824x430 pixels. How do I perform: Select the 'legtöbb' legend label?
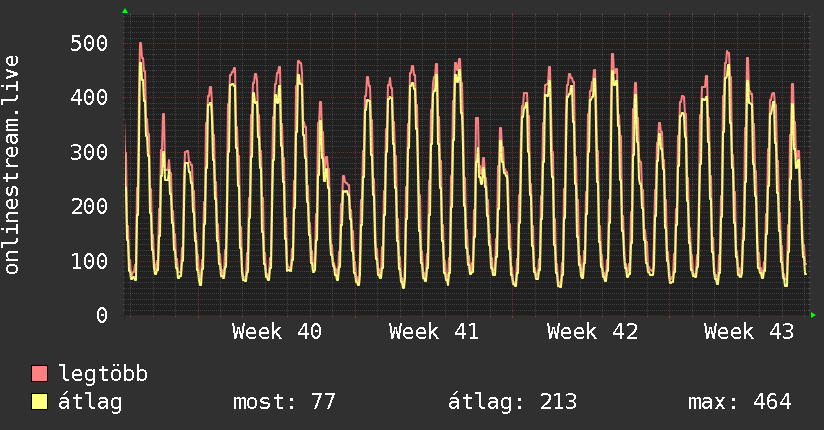103,374
